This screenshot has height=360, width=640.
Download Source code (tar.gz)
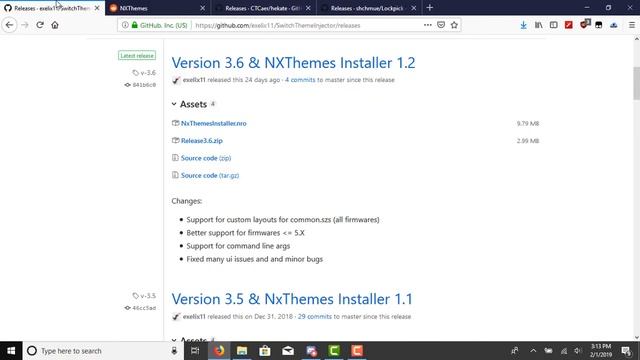pyautogui.click(x=210, y=176)
